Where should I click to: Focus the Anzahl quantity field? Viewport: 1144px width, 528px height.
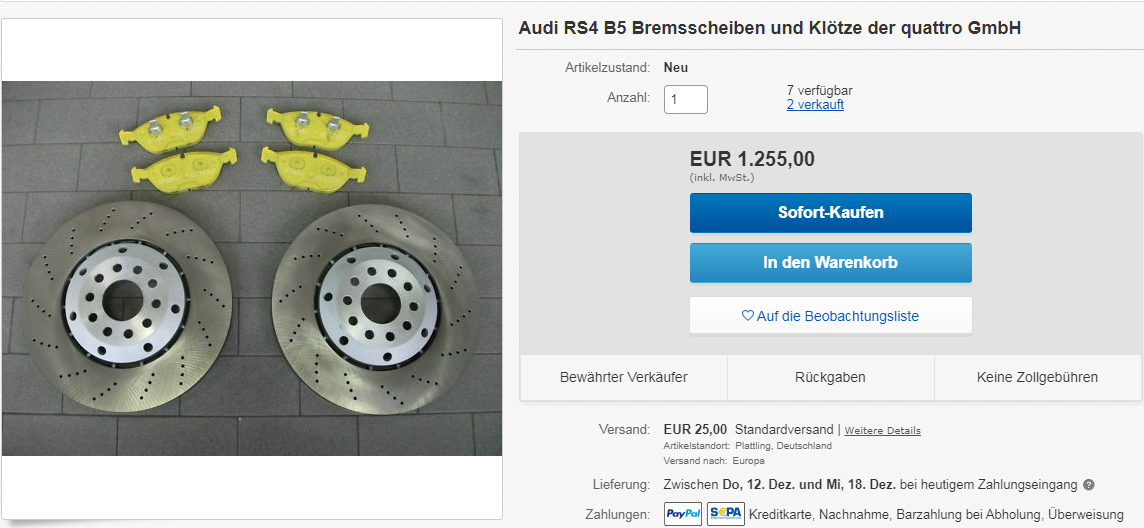point(686,99)
